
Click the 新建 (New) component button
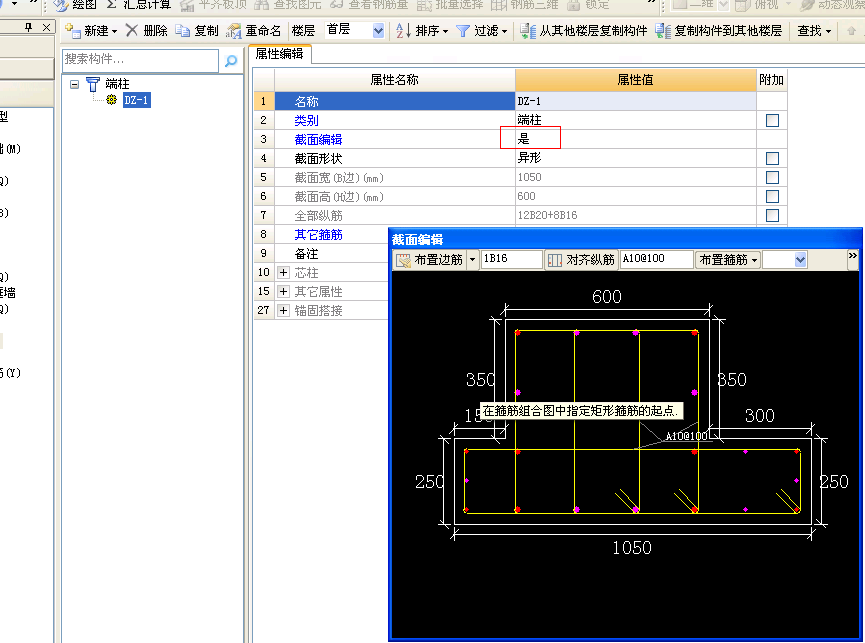91,31
